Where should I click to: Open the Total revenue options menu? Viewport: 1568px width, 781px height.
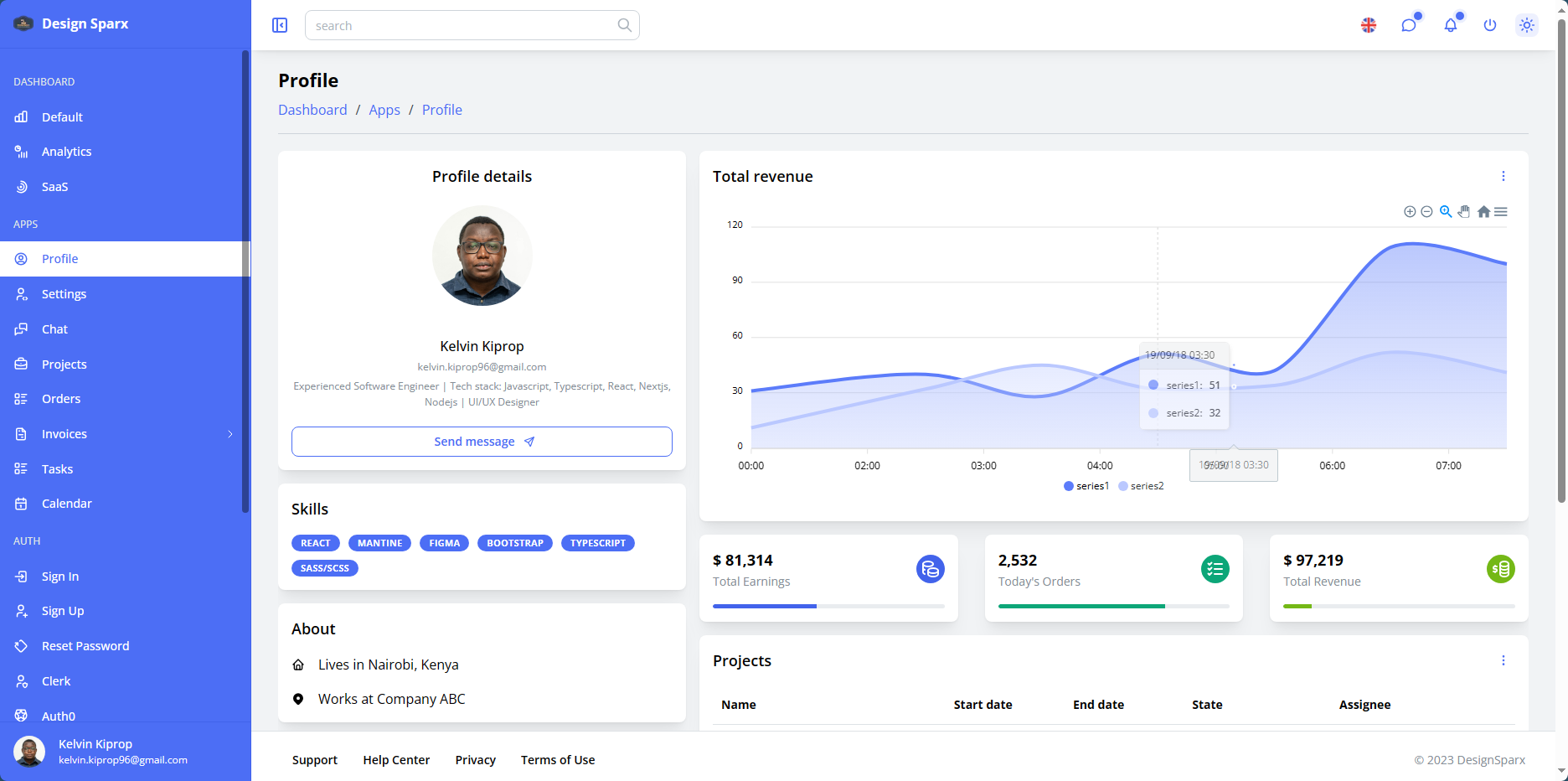click(1503, 176)
